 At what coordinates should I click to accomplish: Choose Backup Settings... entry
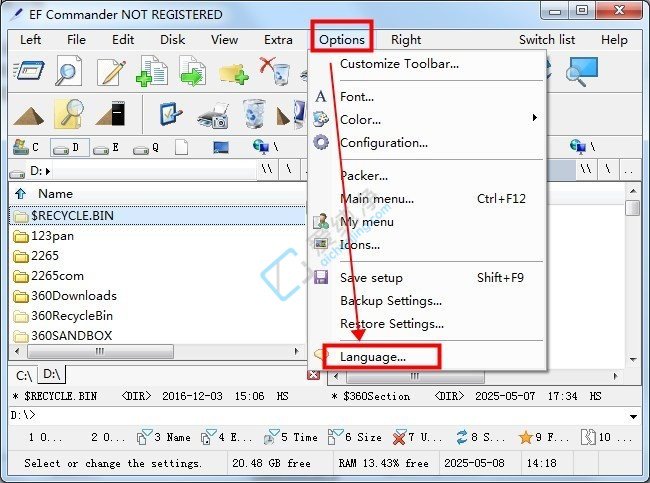click(x=427, y=301)
